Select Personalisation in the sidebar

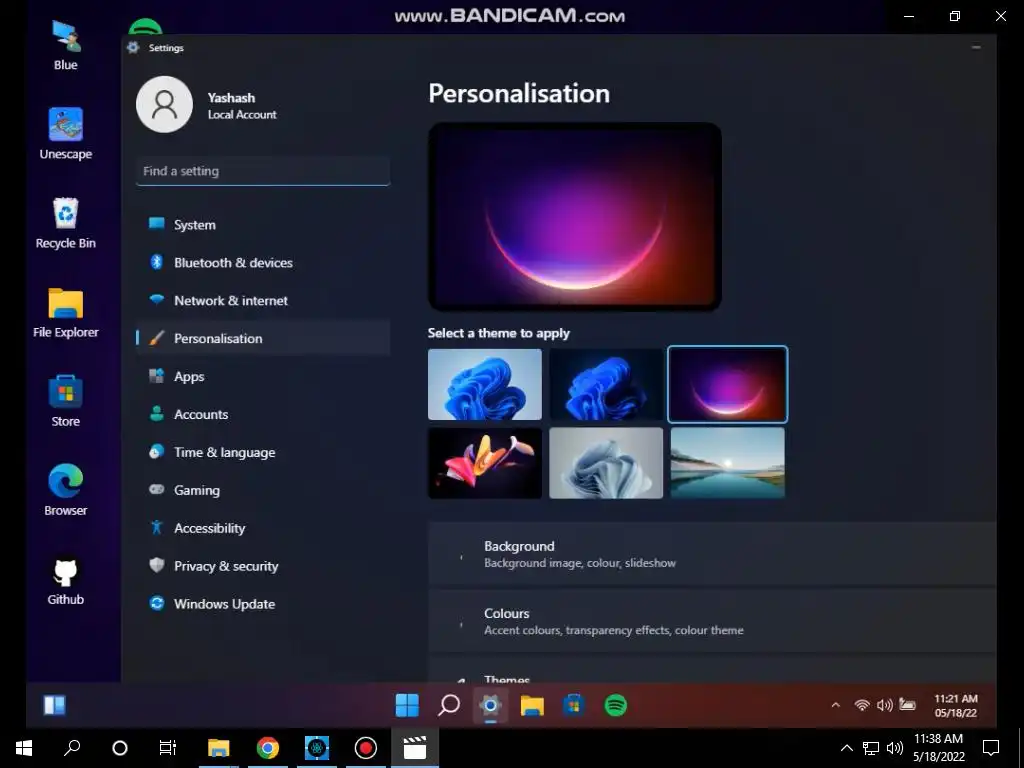(263, 338)
